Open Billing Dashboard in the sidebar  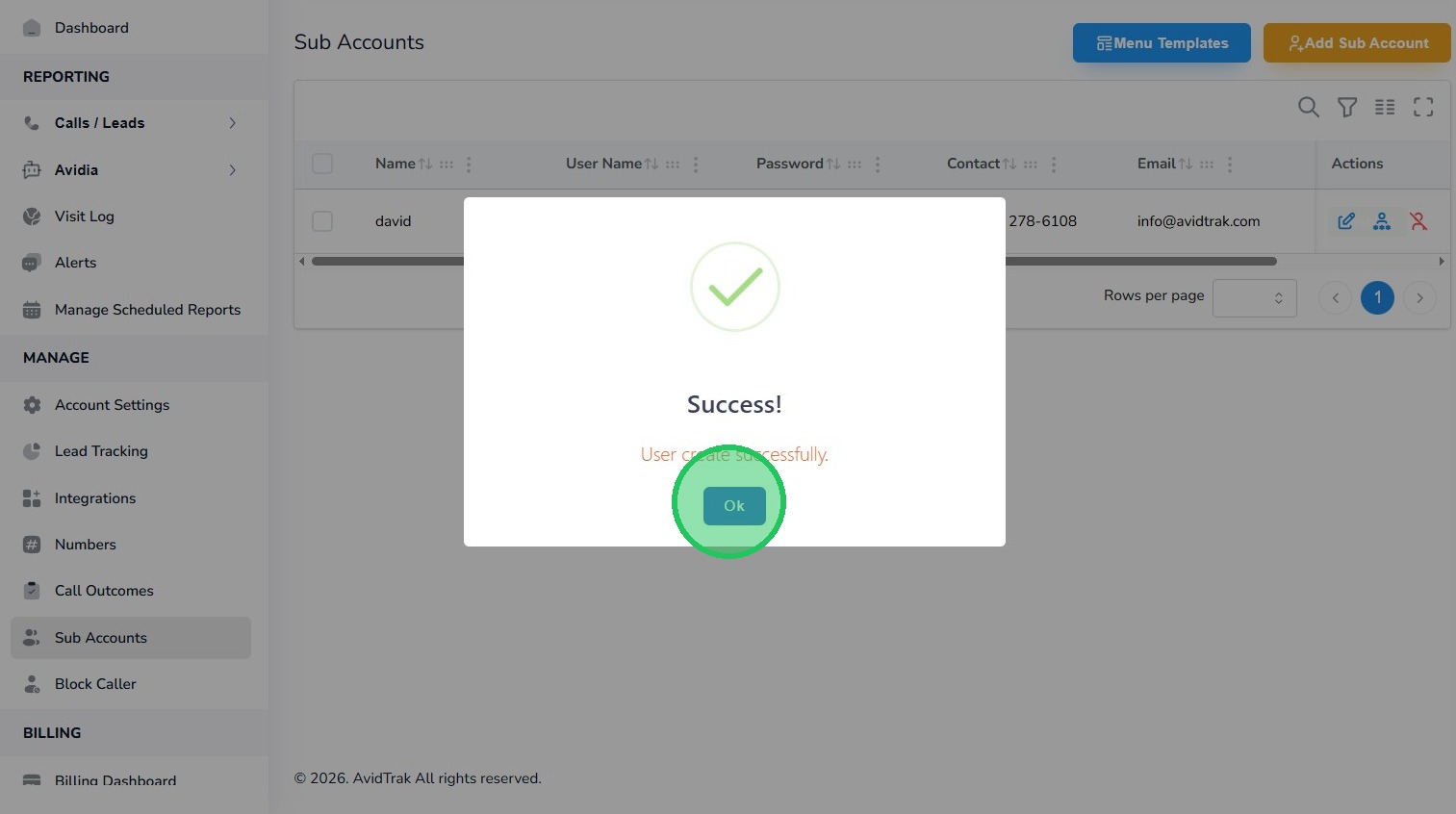[x=131, y=780]
